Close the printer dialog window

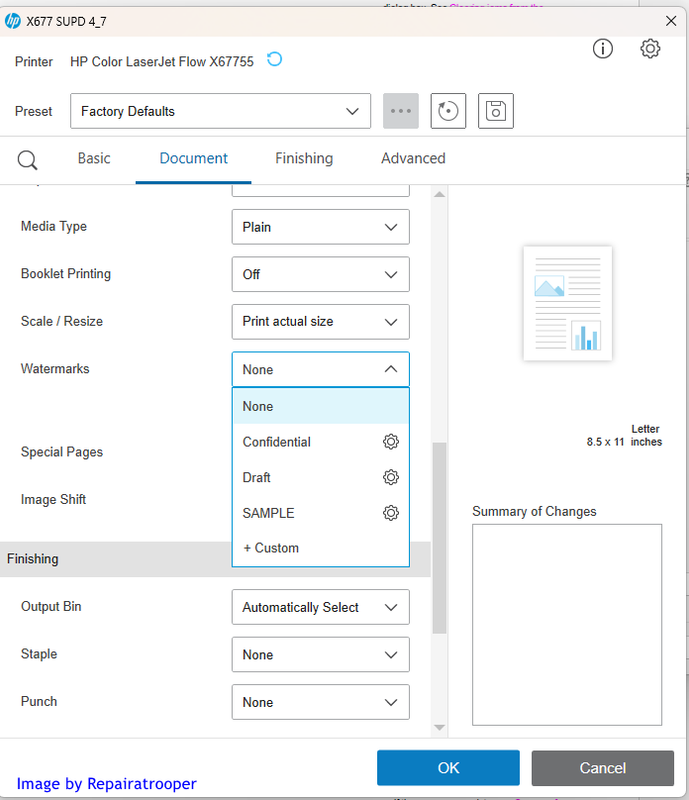click(671, 21)
